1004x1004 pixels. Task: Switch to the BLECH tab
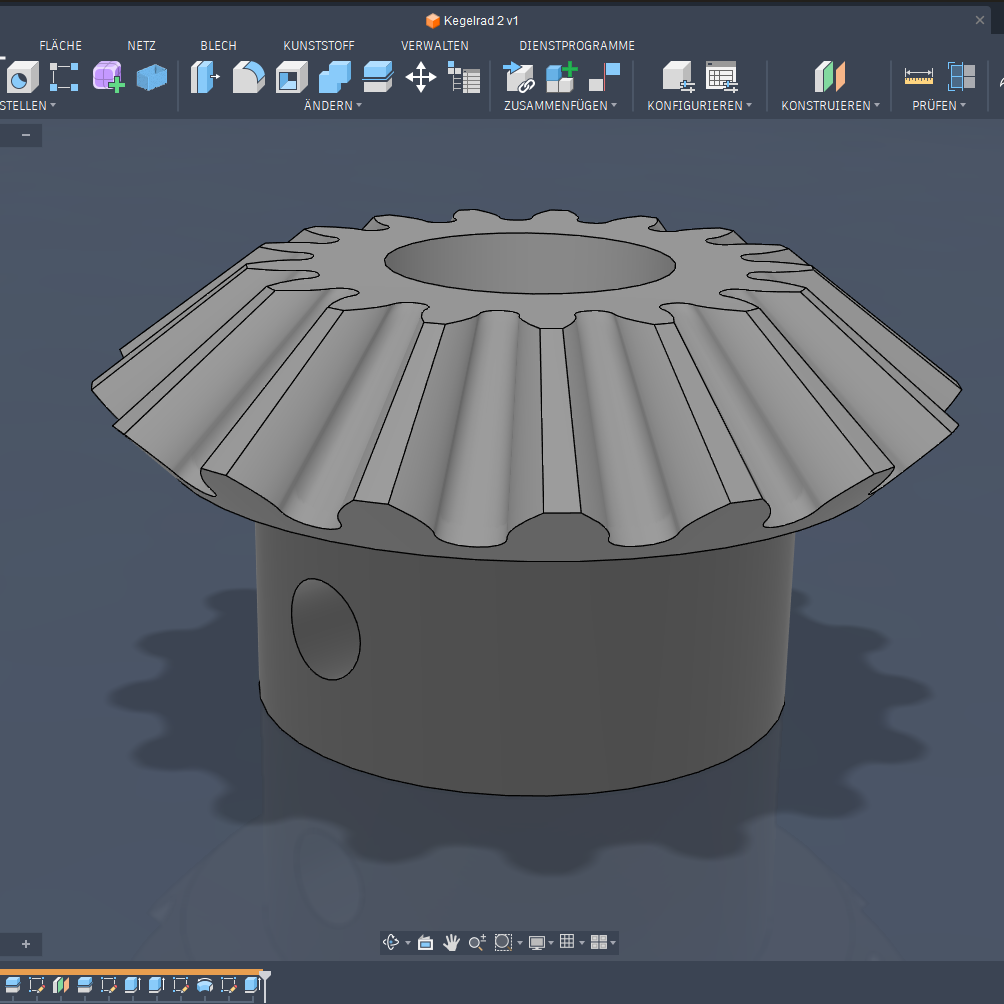pos(218,46)
